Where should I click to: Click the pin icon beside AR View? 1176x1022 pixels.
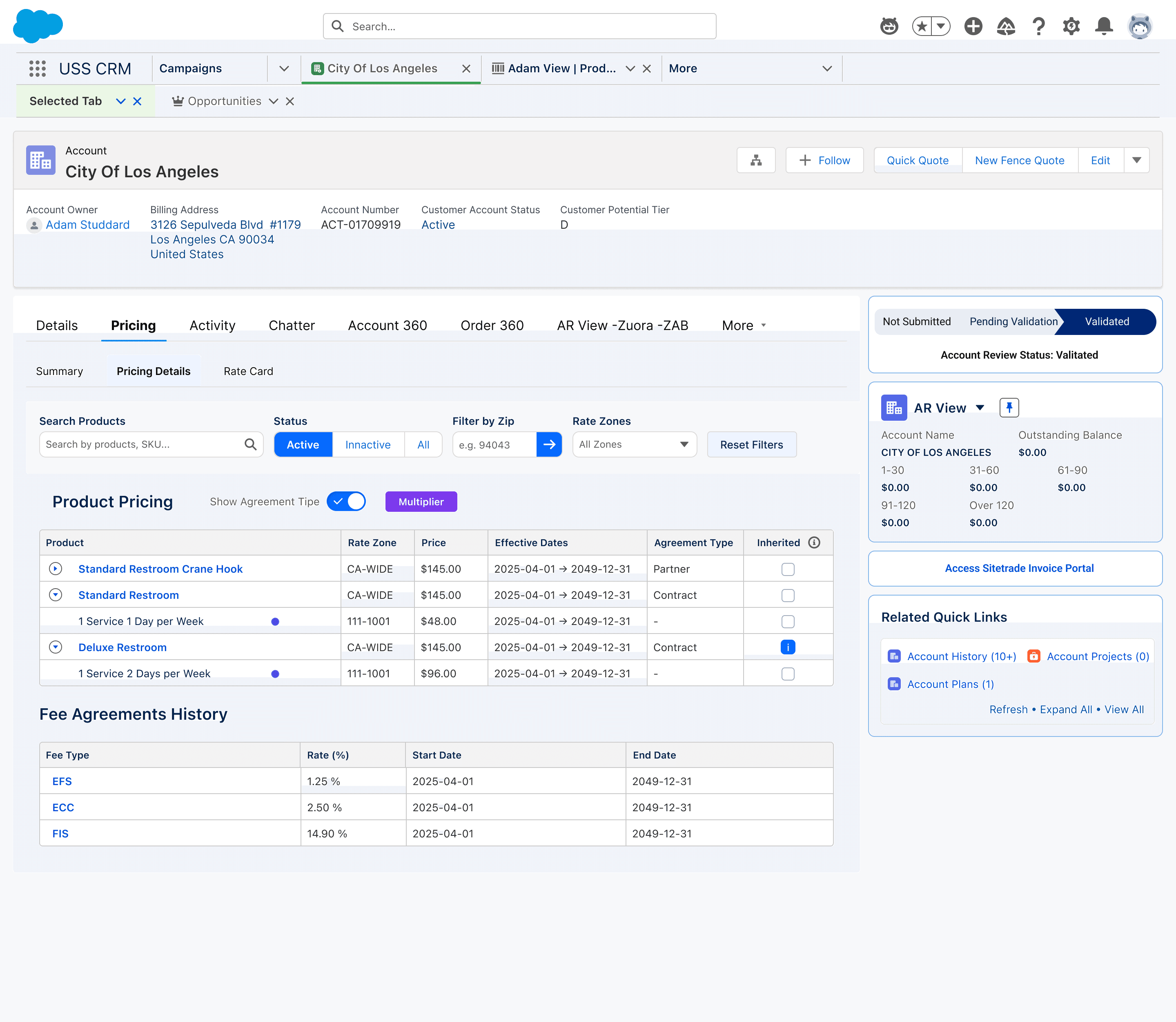[x=1009, y=408]
